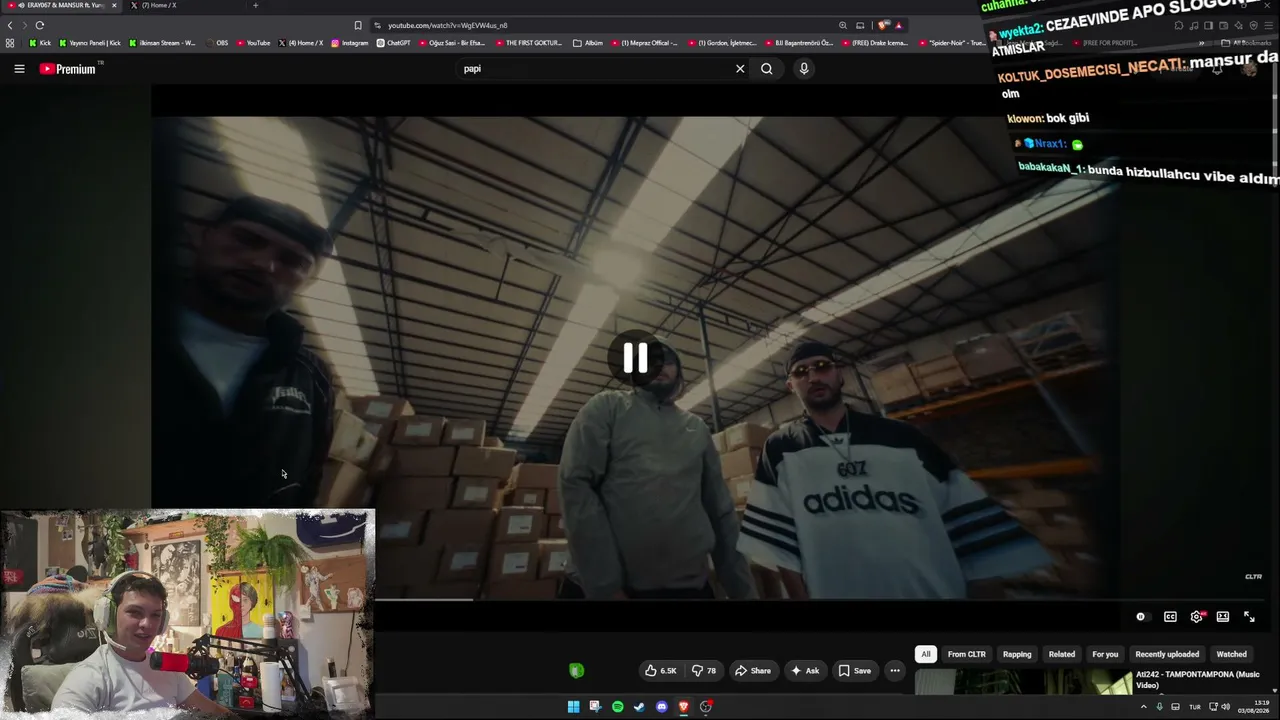The image size is (1280, 720).
Task: Open the 'ChatGPT' bookmark
Action: [x=393, y=43]
